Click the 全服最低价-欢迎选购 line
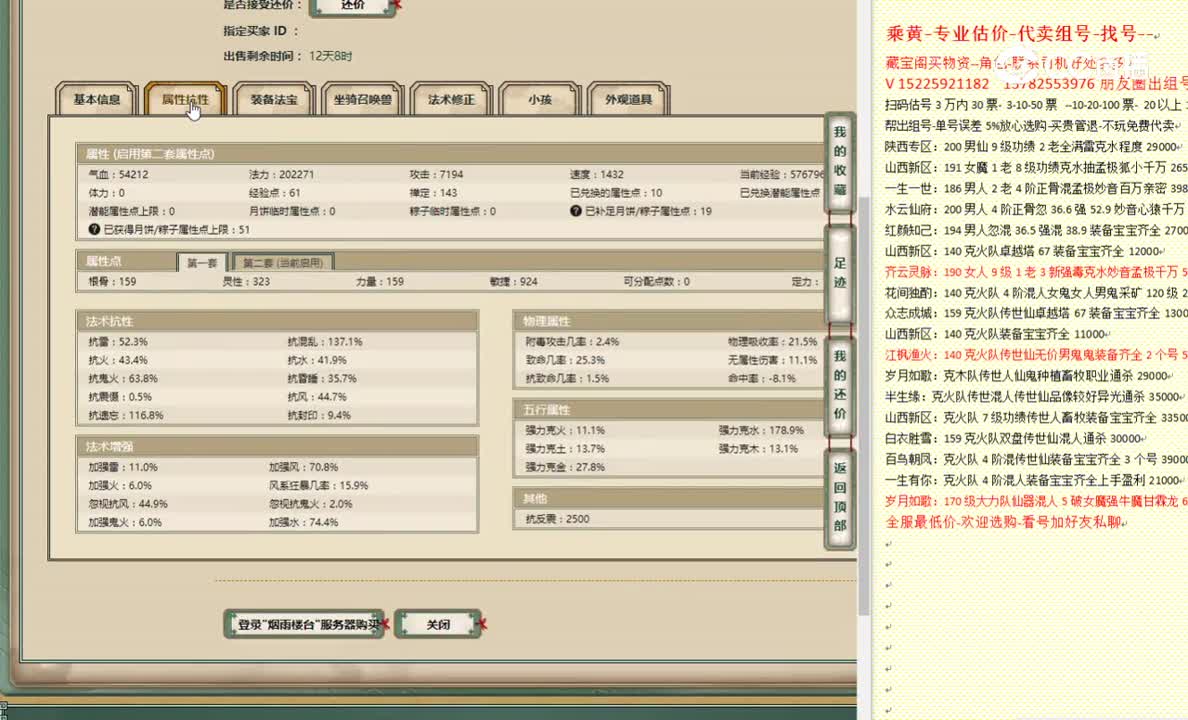This screenshot has width=1188, height=720. 1005,522
